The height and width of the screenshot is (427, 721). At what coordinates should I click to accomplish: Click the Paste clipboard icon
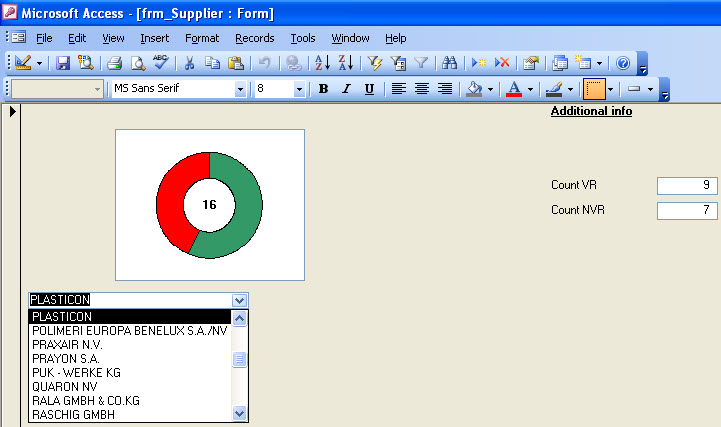pos(235,63)
